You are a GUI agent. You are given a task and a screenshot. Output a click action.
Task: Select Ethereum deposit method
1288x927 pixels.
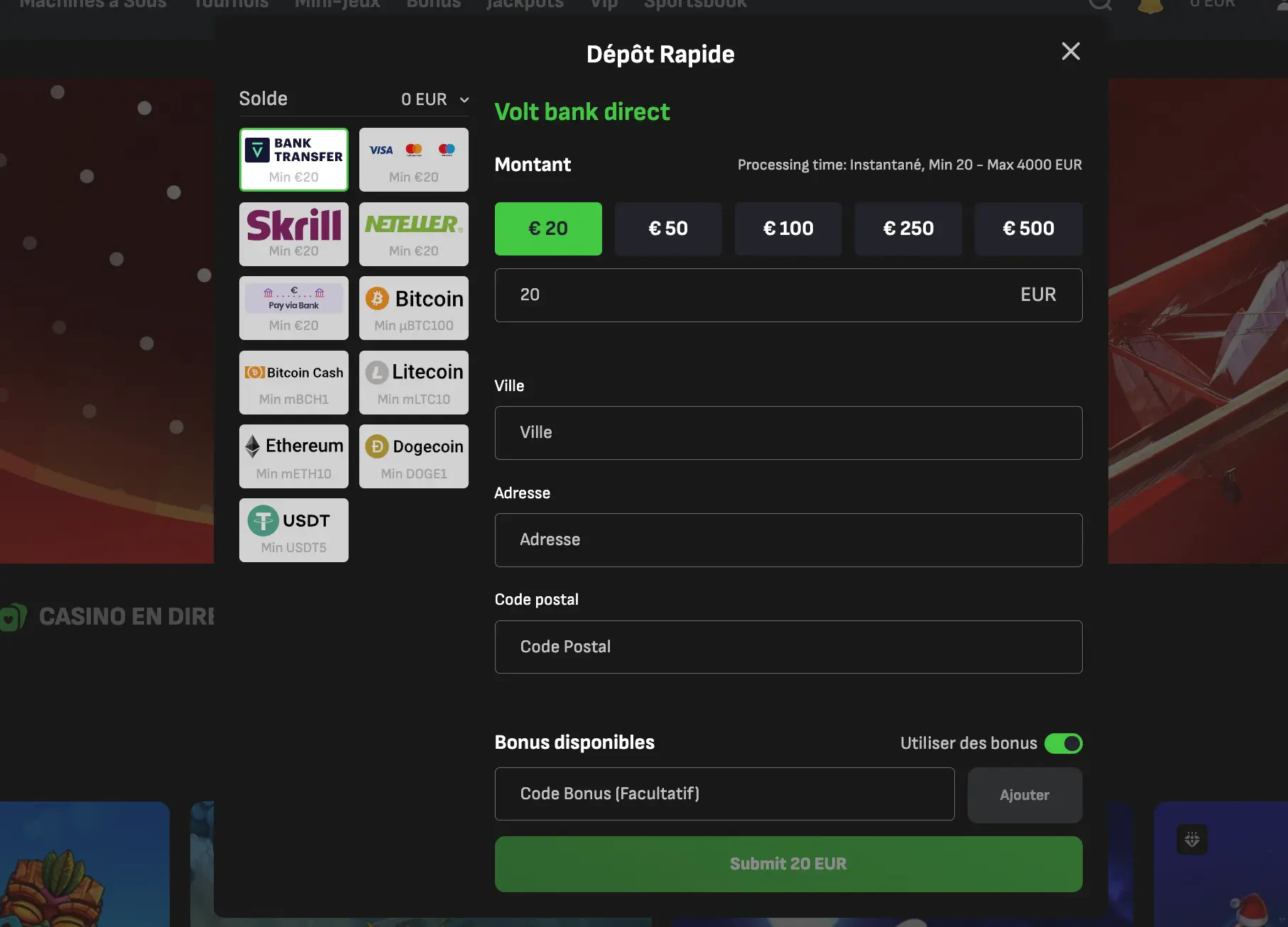click(294, 456)
